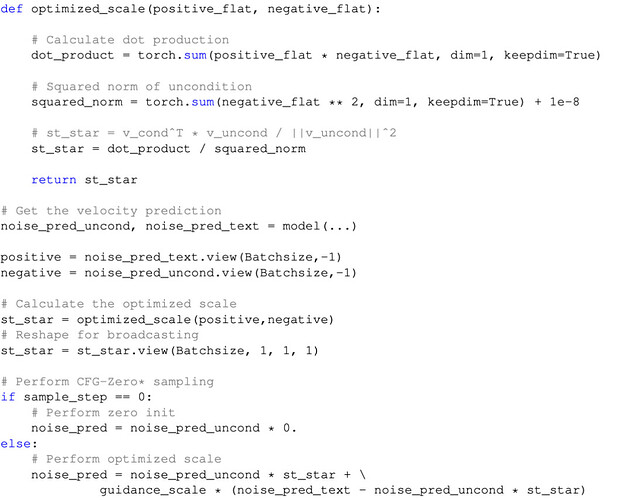
Task: Click 'st_star.view(Batchsize, 1, 1, 1)' call
Action: pyautogui.click(x=198, y=351)
